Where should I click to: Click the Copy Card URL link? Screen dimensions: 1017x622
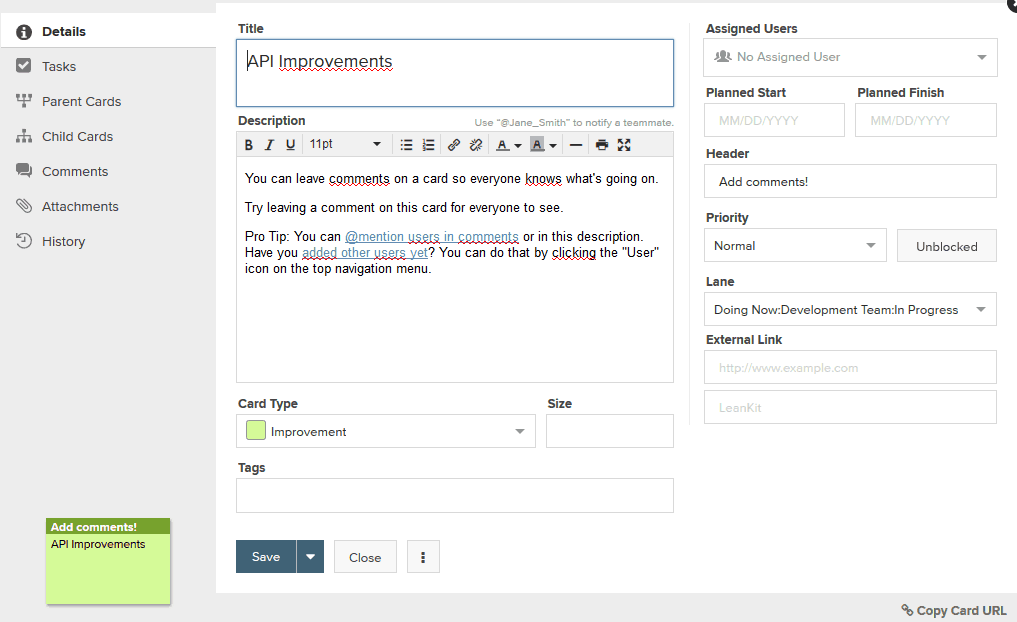(x=954, y=610)
